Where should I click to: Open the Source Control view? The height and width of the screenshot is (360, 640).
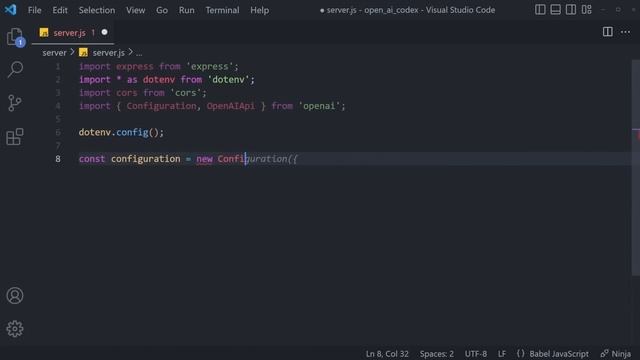[x=15, y=103]
